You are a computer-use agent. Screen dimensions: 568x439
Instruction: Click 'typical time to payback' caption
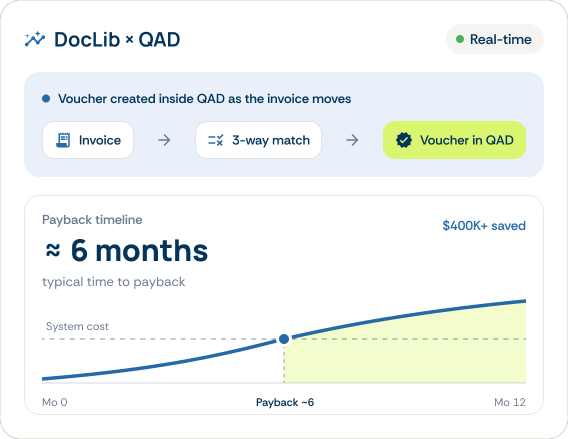click(114, 282)
